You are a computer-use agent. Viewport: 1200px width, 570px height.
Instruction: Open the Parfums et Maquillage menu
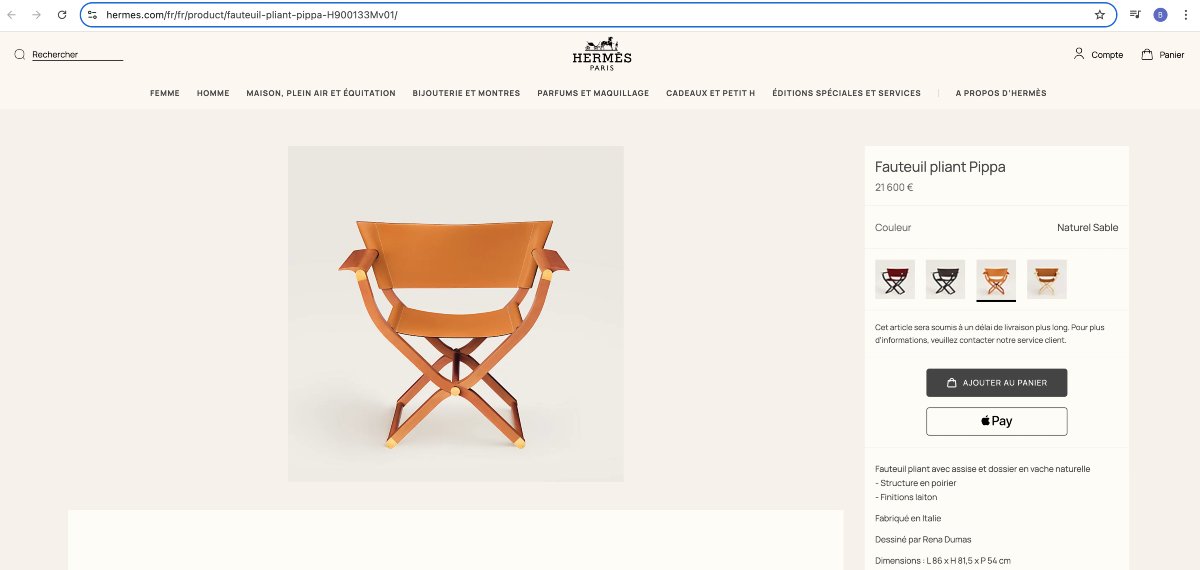593,93
